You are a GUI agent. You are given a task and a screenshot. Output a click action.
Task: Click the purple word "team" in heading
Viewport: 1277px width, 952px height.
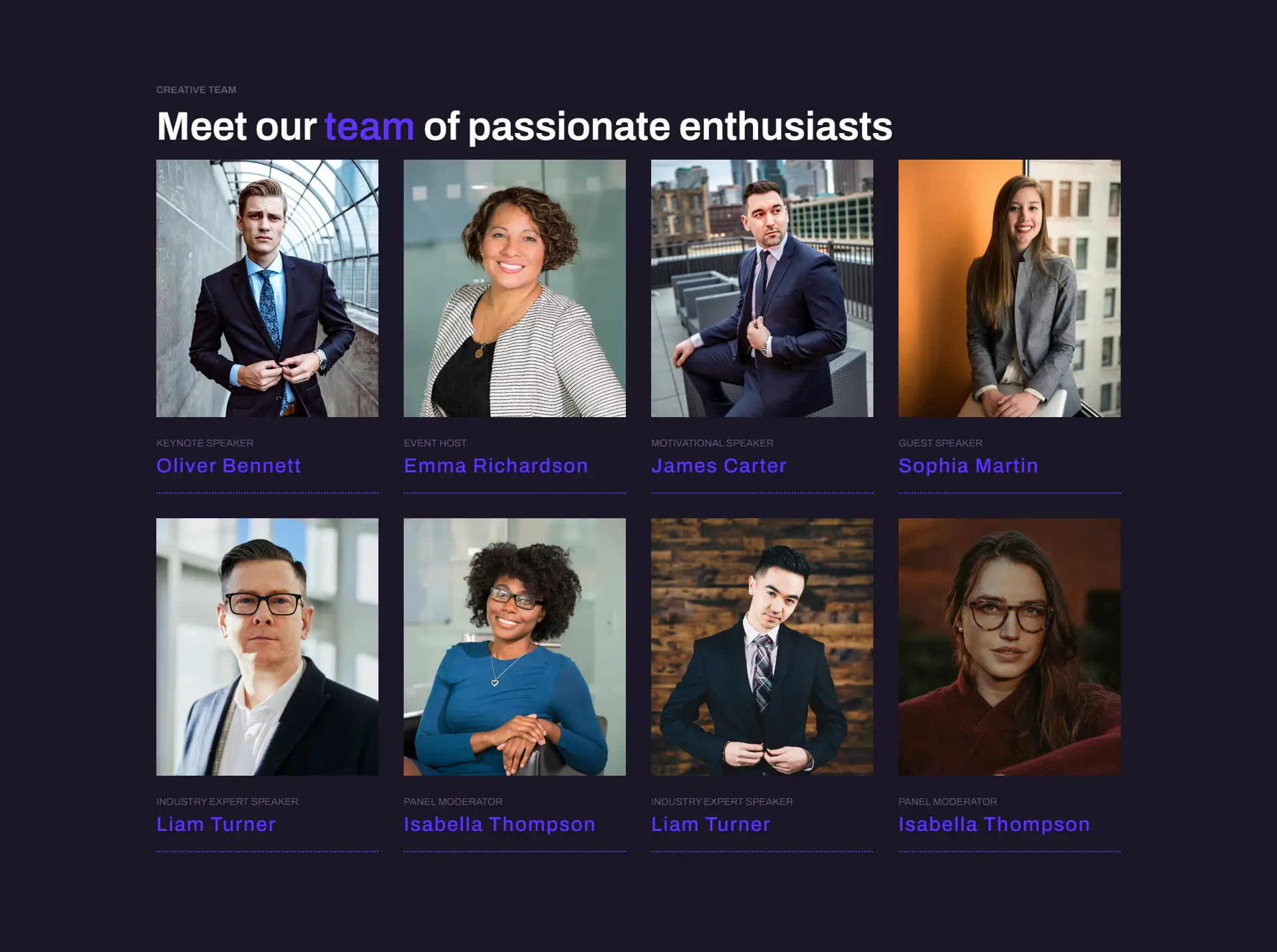369,126
